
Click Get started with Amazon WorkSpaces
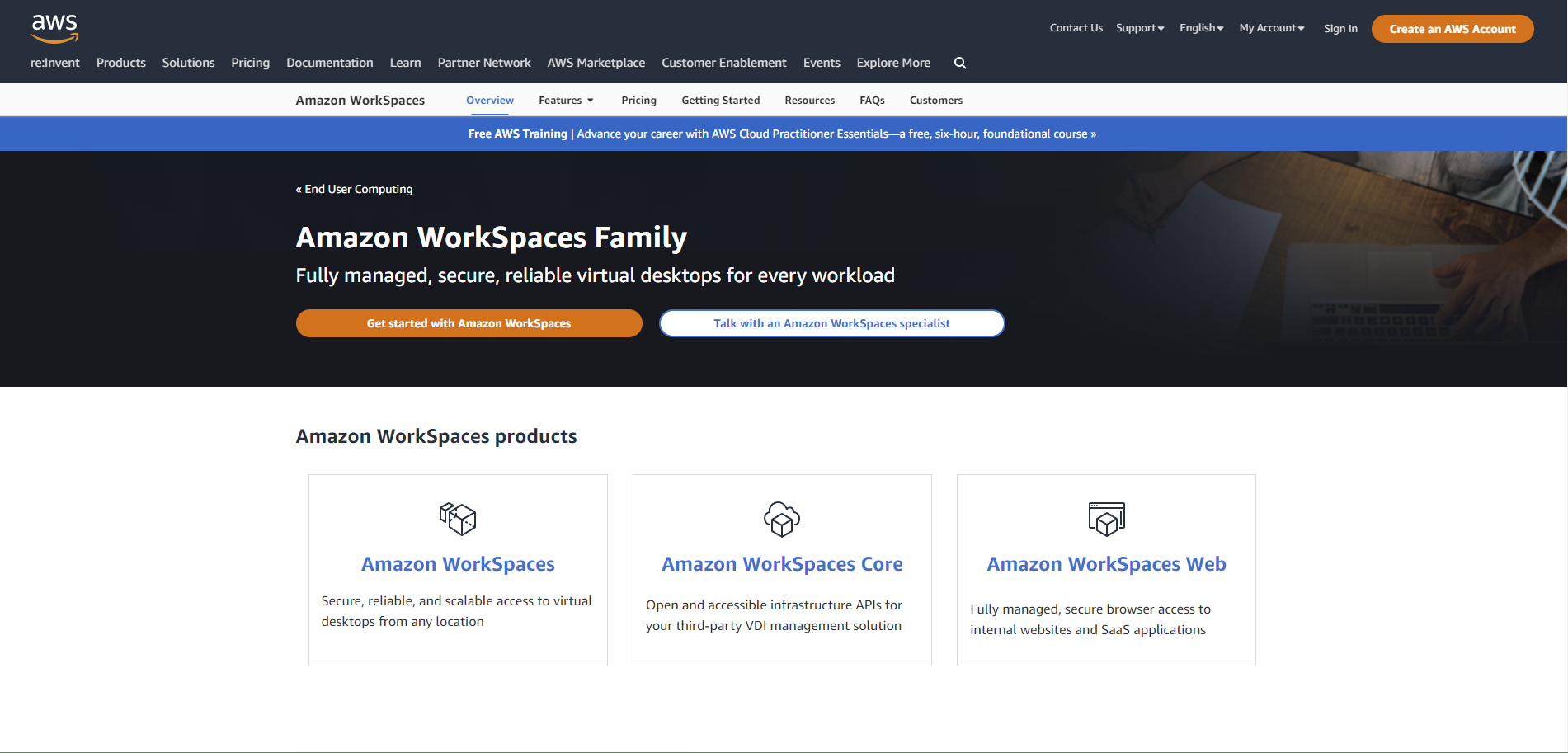click(469, 323)
